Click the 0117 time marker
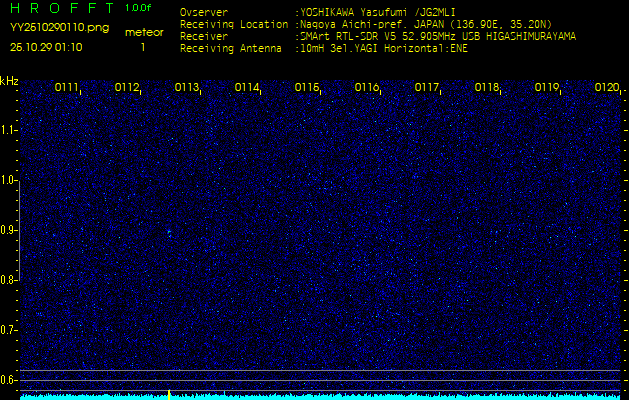 pos(426,87)
